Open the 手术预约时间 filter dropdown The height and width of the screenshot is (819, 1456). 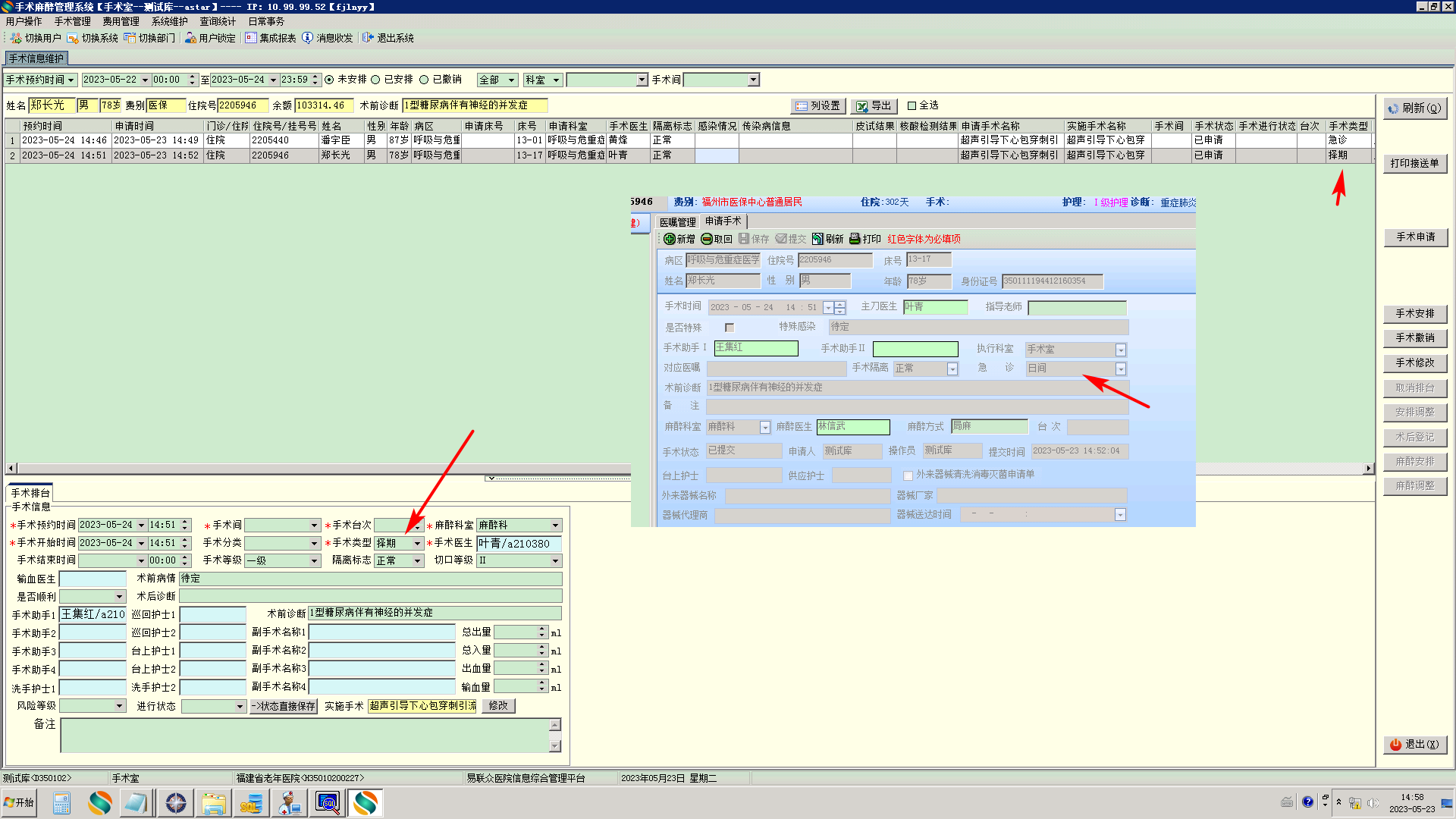71,80
